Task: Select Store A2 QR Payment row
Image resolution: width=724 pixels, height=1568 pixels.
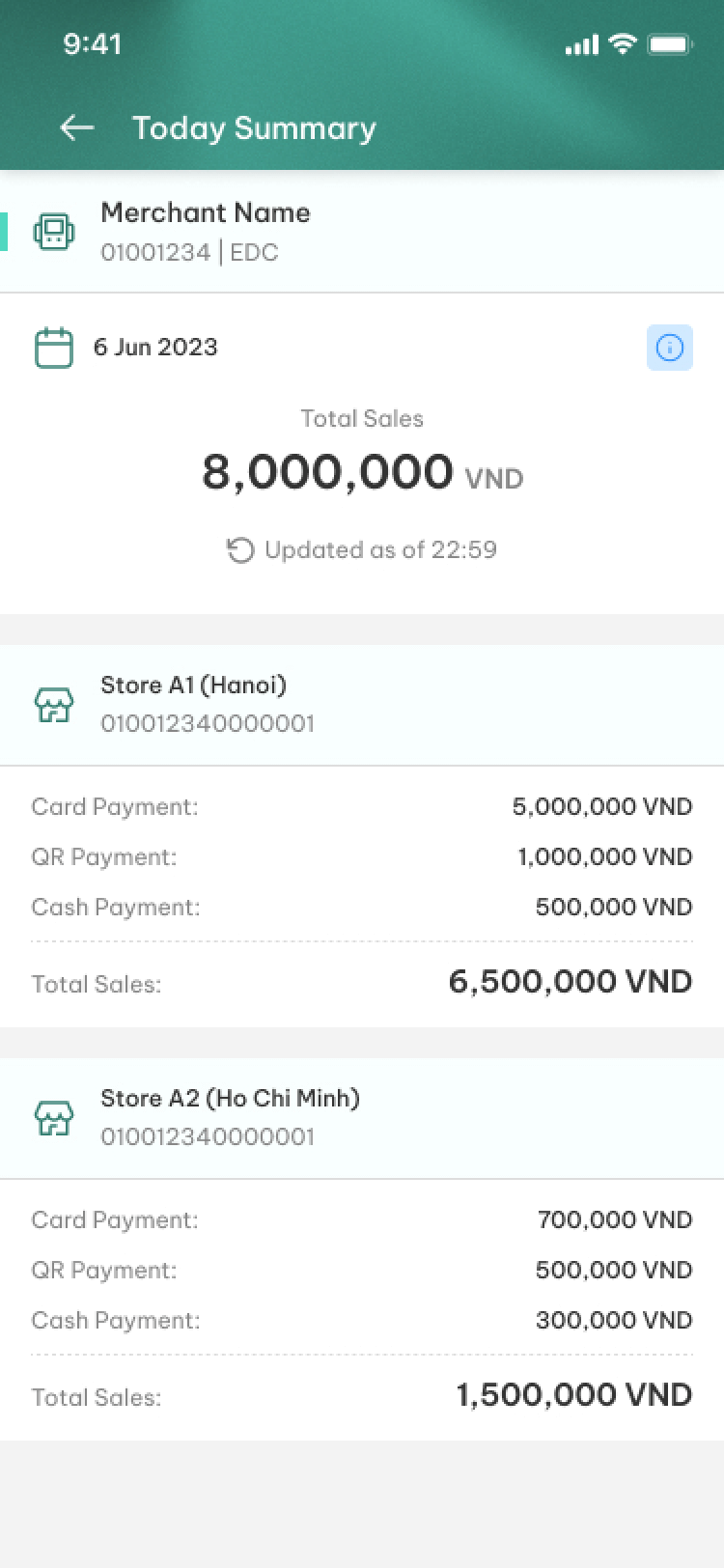Action: coord(362,1270)
